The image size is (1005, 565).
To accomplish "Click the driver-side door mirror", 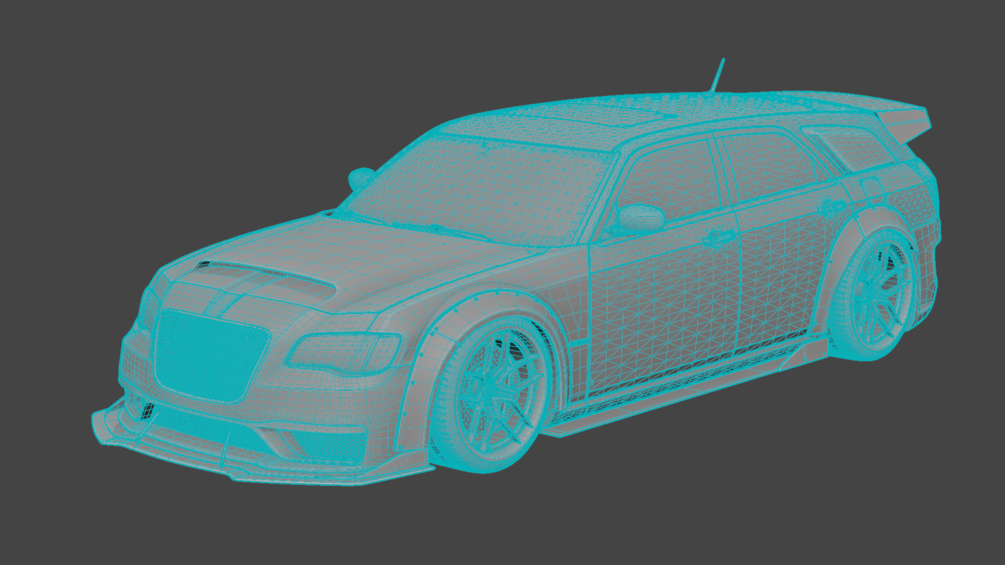I will [640, 217].
